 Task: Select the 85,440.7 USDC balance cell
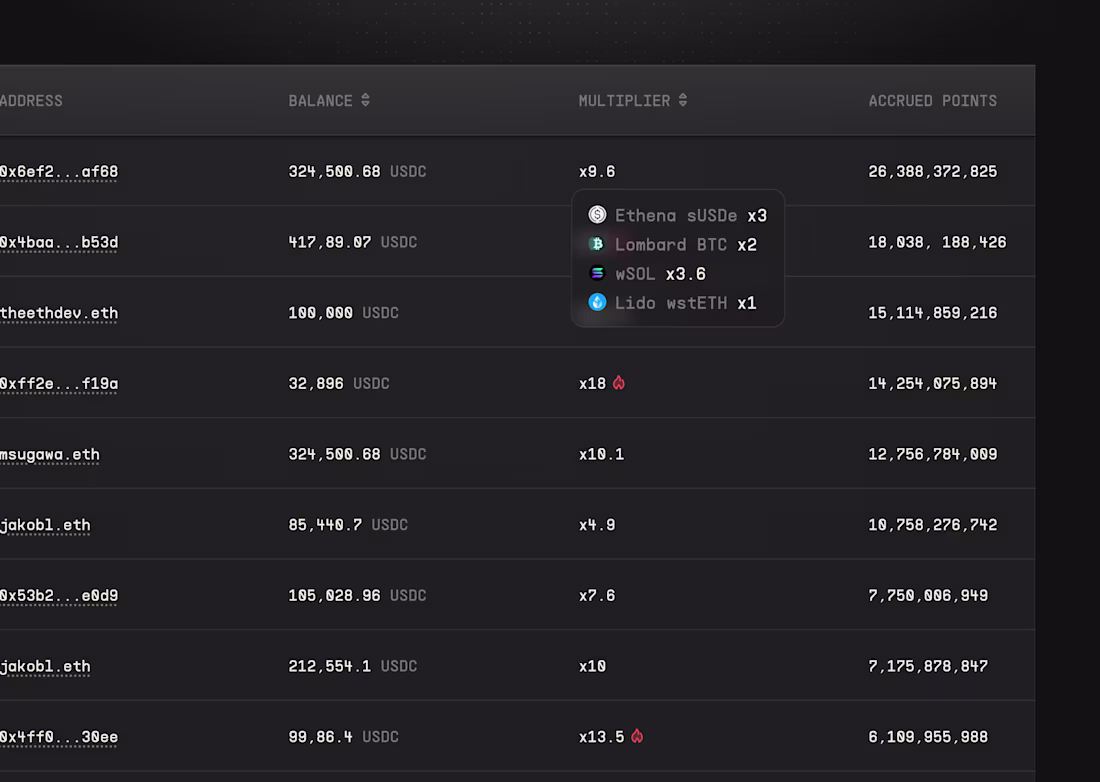click(348, 525)
